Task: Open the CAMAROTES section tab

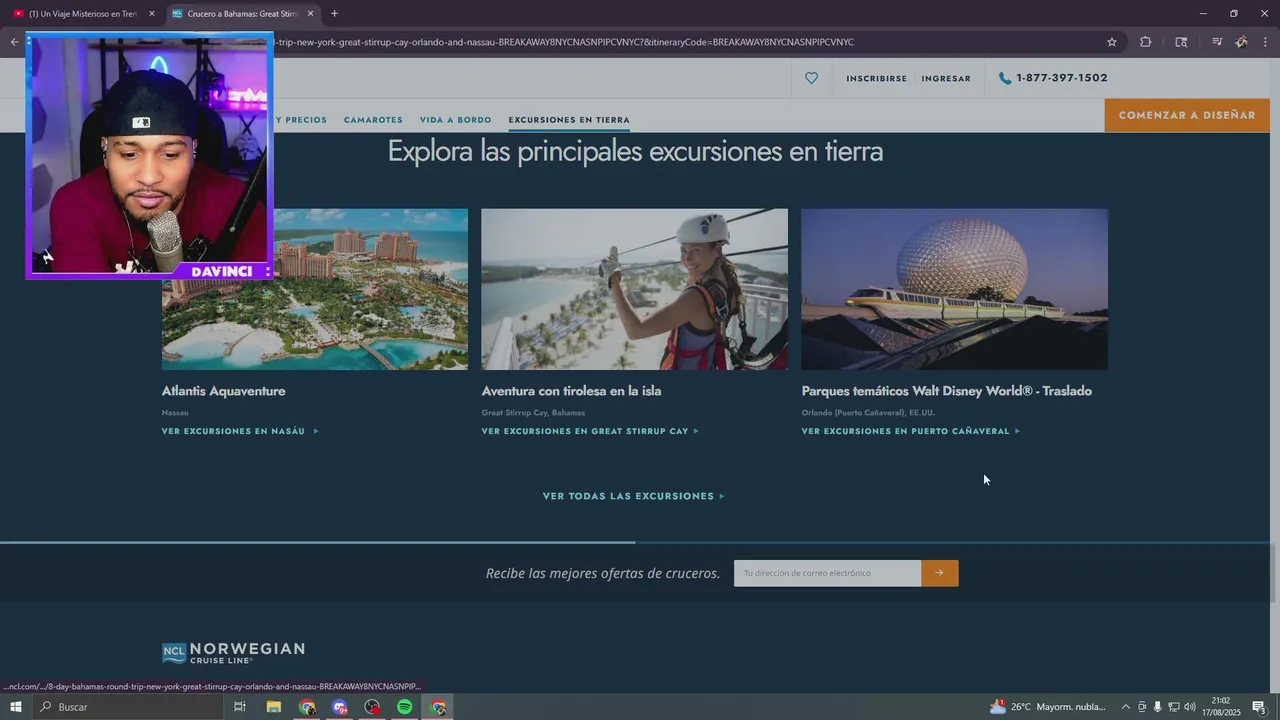Action: (373, 120)
